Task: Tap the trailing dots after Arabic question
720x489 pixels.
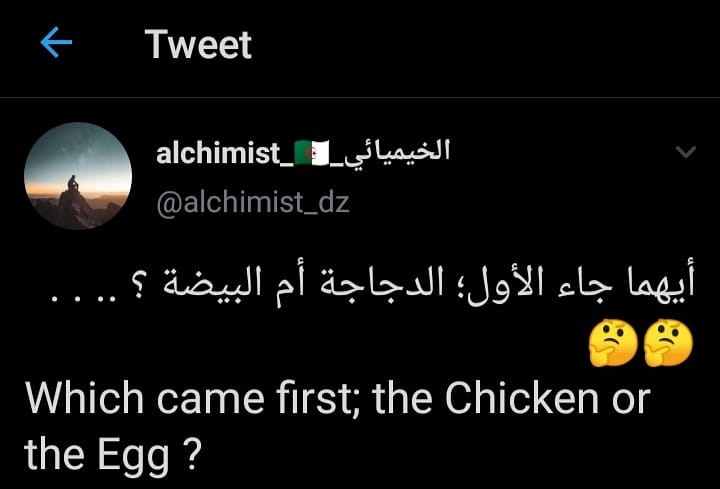Action: click(x=84, y=298)
